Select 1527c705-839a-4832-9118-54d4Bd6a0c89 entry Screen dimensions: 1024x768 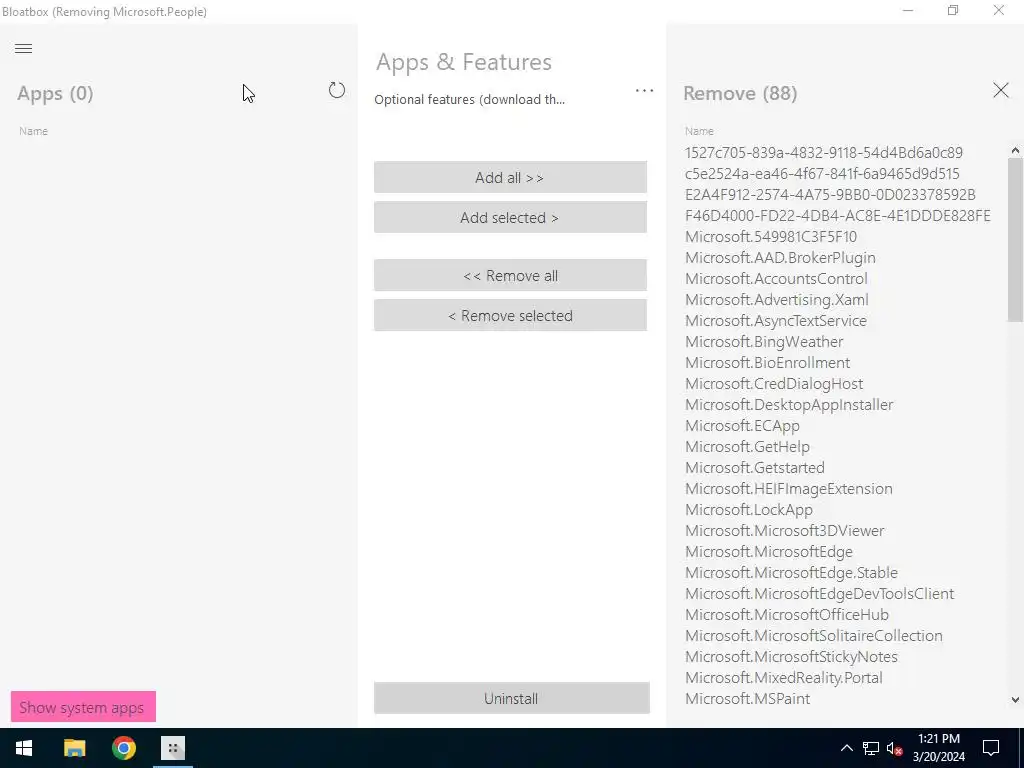(x=824, y=152)
